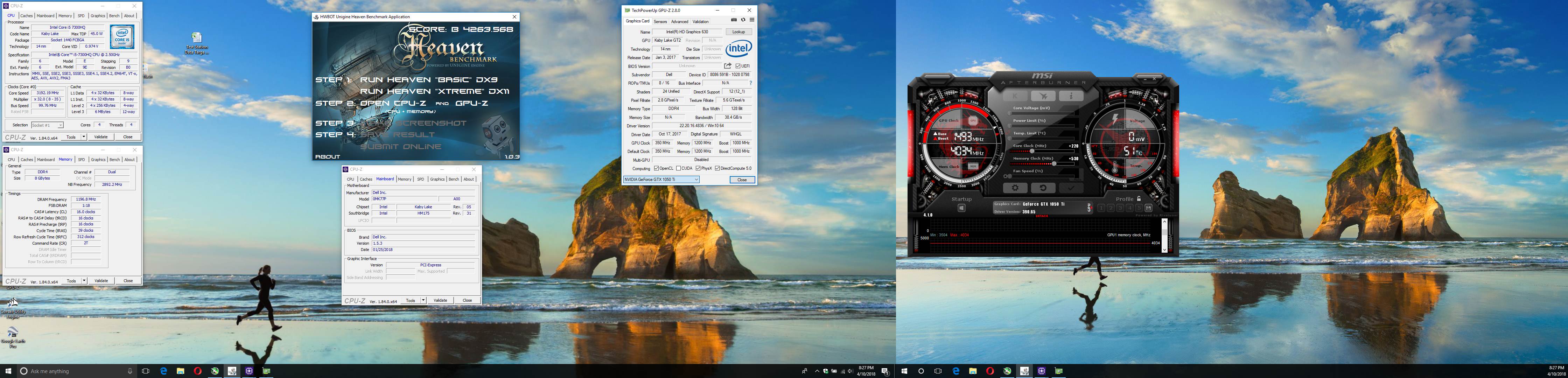Viewport: 1568px width, 378px height.
Task: Click GPU-Z bus interface question mark
Action: point(750,83)
